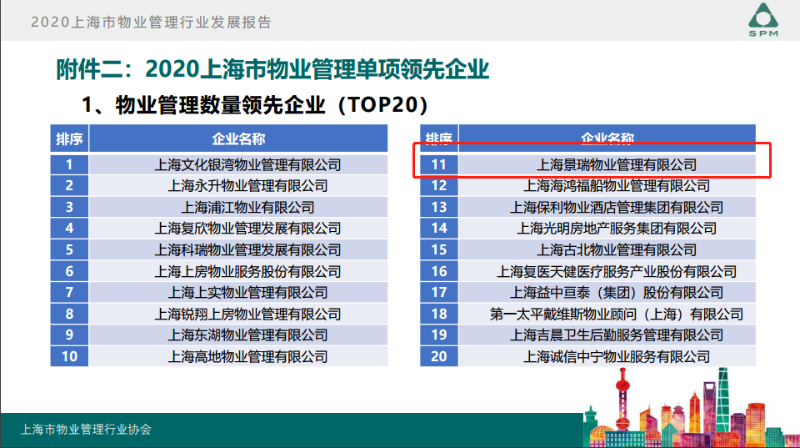
Task: Select "上海上实物业管理有限公司" cell
Action: click(x=238, y=292)
